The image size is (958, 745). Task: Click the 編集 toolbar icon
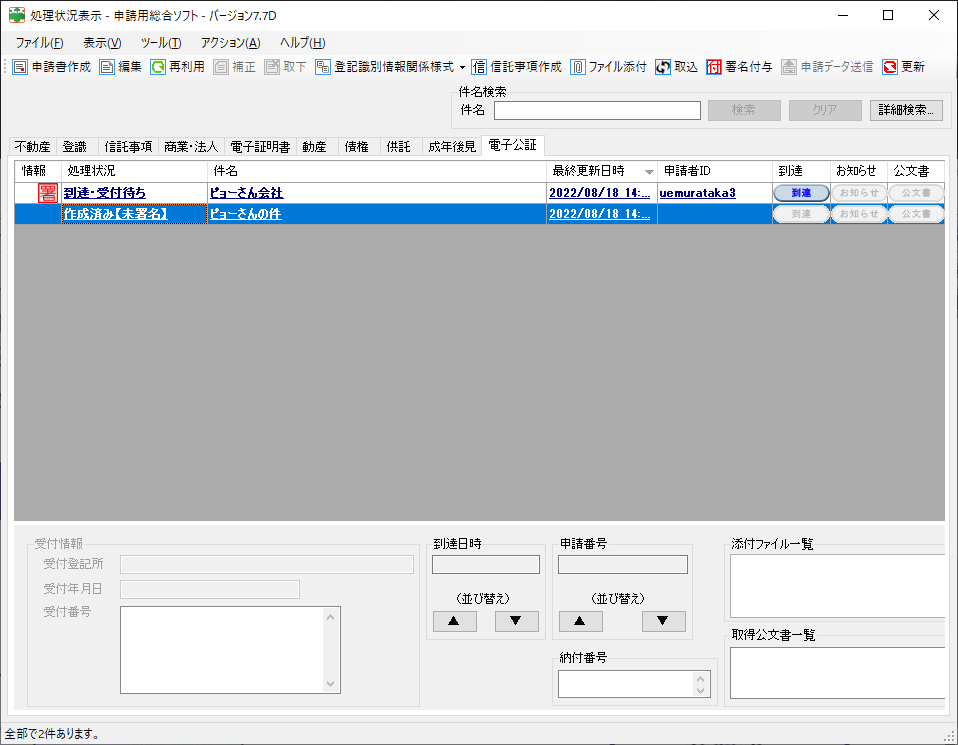click(107, 67)
